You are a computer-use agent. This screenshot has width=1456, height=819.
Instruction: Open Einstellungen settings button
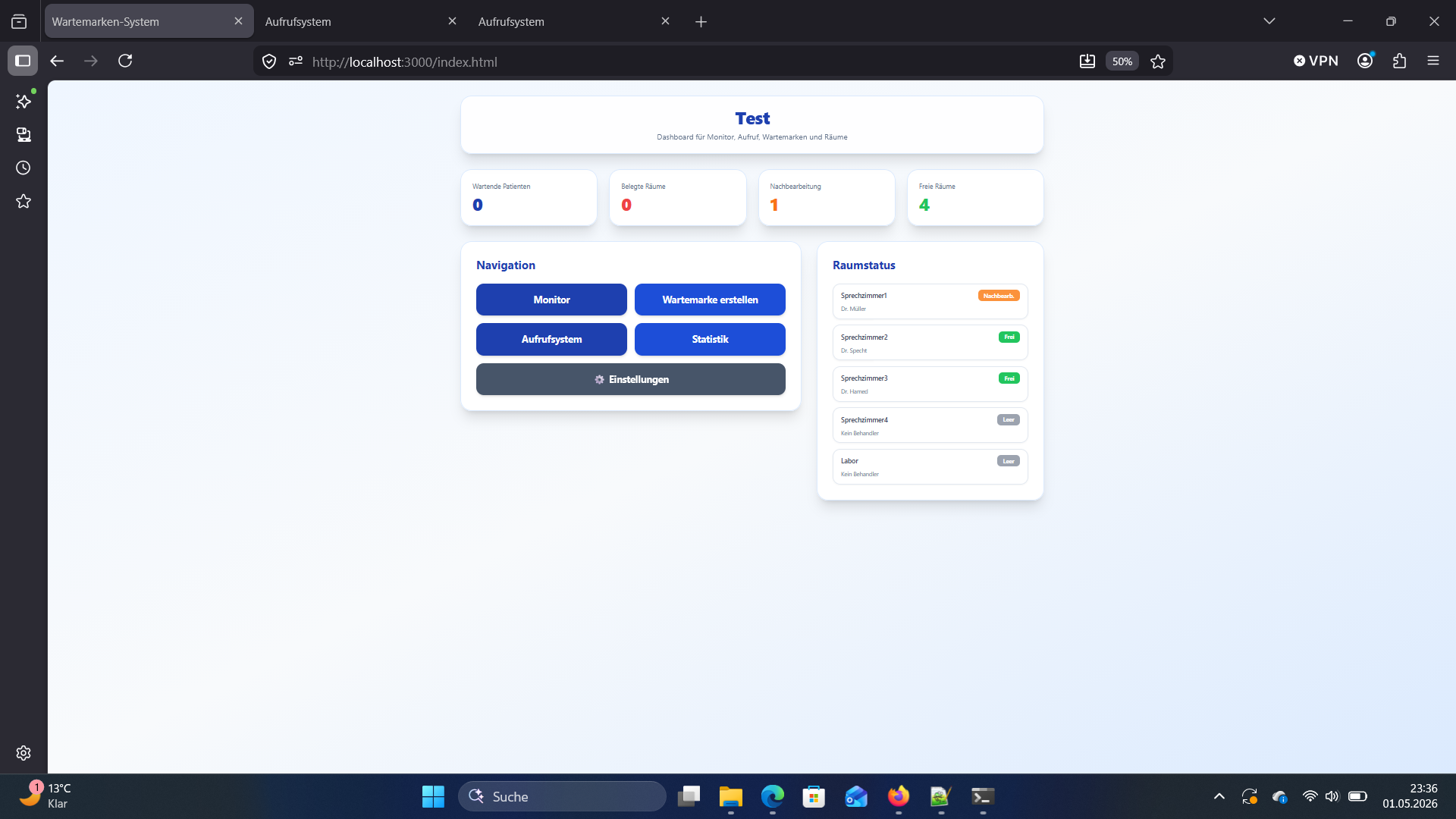[631, 379]
